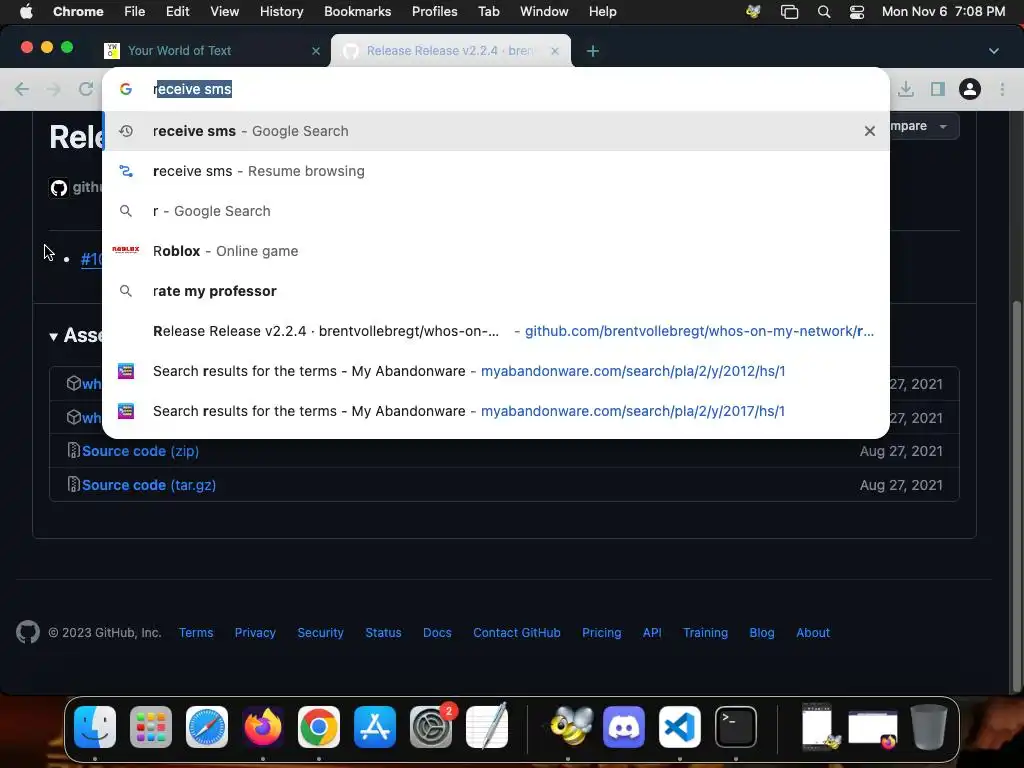This screenshot has height=768, width=1024.
Task: Open Chrome downloads icon
Action: tap(906, 89)
